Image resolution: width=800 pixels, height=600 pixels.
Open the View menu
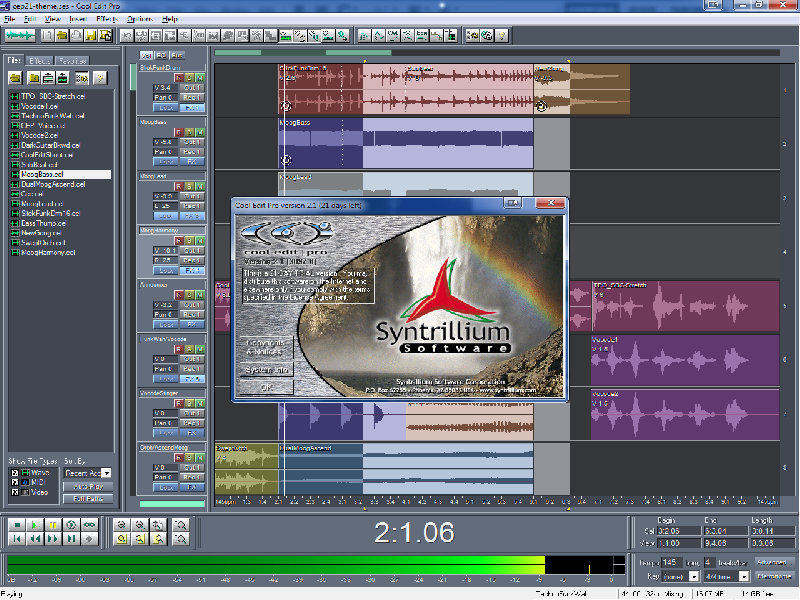pyautogui.click(x=53, y=19)
